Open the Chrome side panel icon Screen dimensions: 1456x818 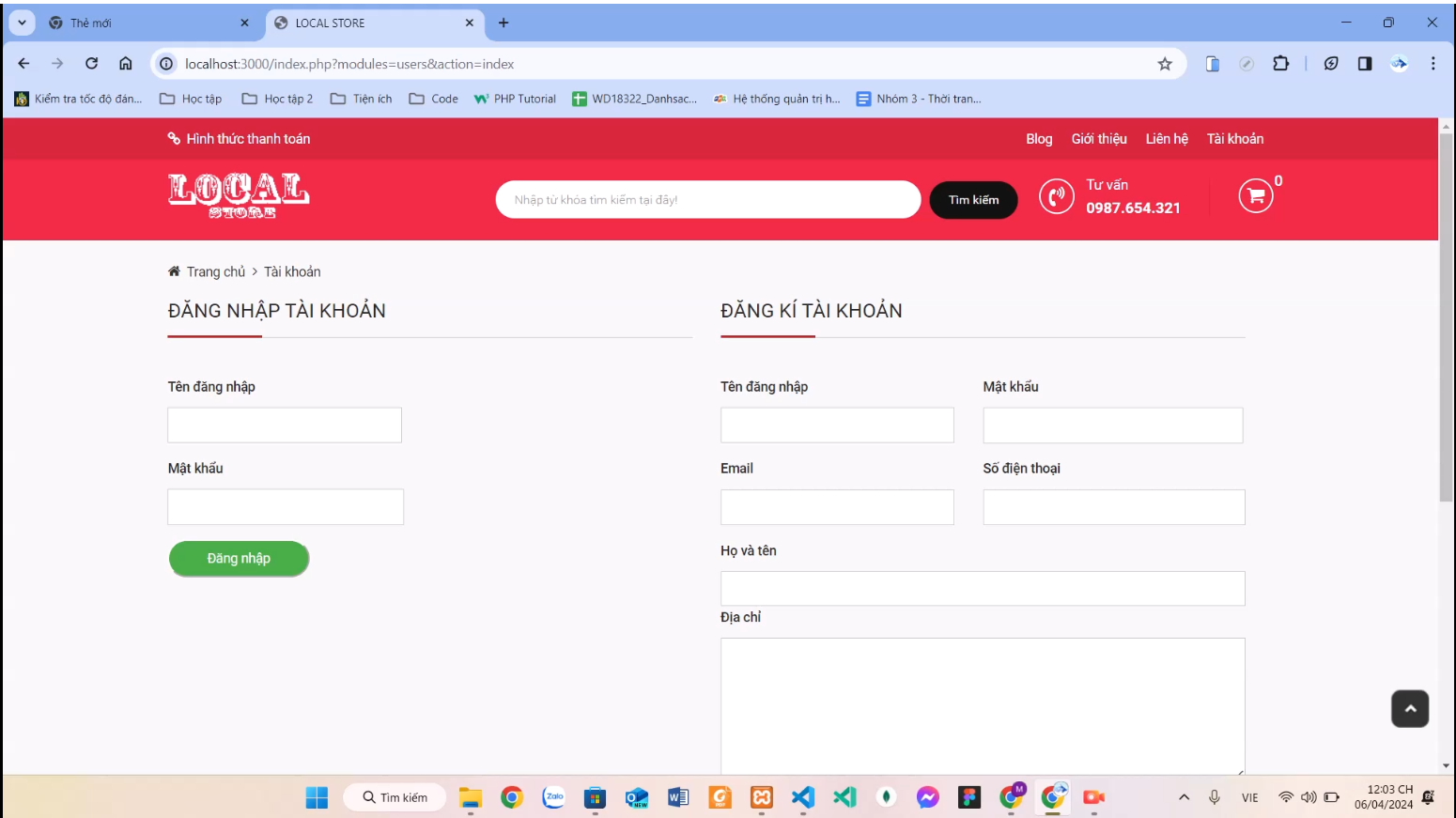(1365, 64)
